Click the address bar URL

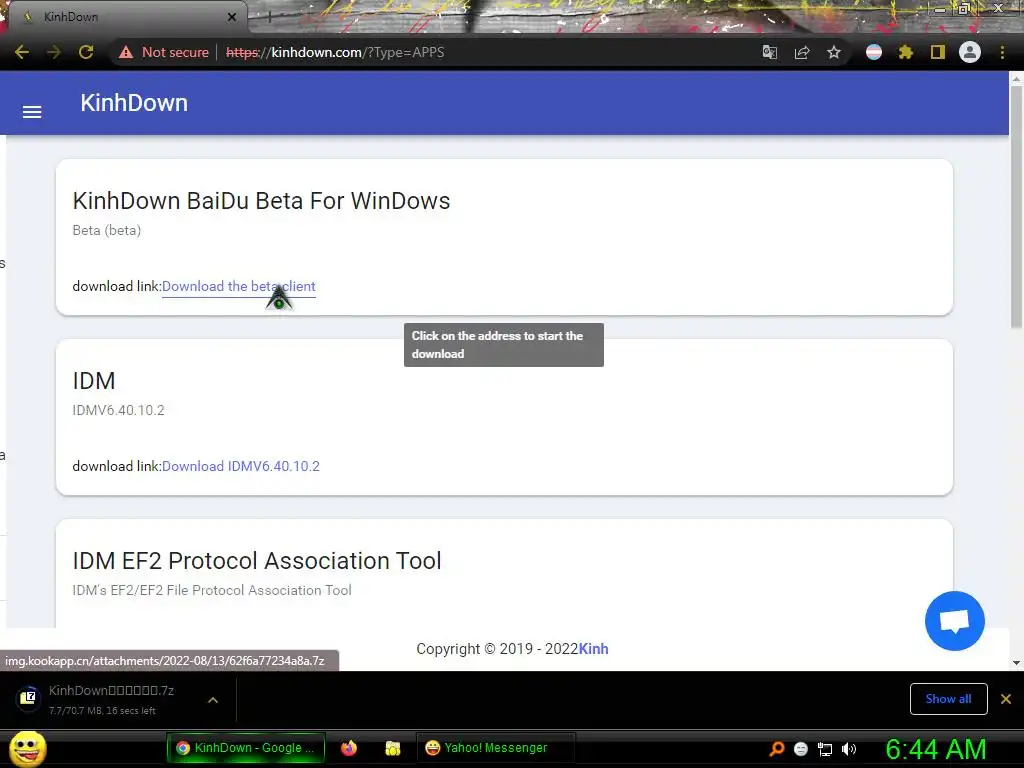(334, 52)
